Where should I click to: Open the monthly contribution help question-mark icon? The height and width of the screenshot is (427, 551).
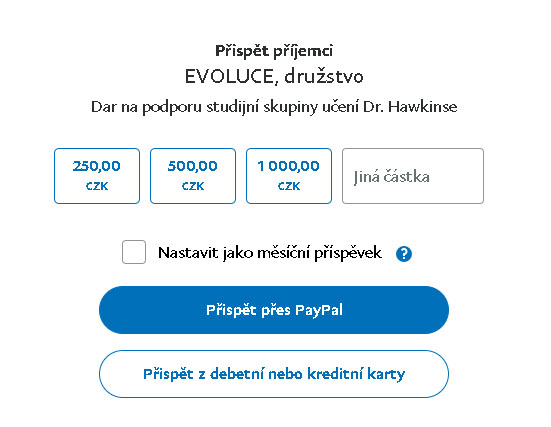point(404,254)
